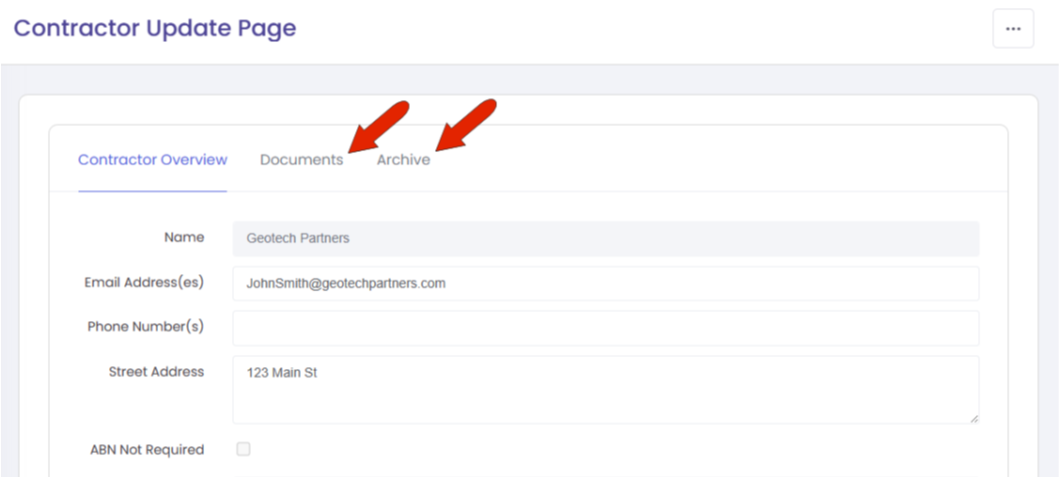Focus the Email Address(es) input field
This screenshot has height=477, width=1061.
(x=606, y=283)
